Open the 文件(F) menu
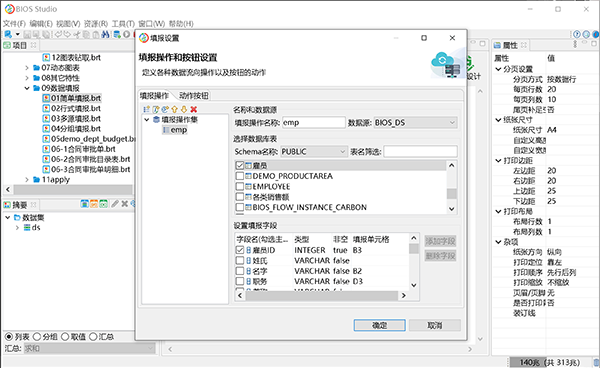Image resolution: width=600 pixels, height=368 pixels. coord(15,24)
